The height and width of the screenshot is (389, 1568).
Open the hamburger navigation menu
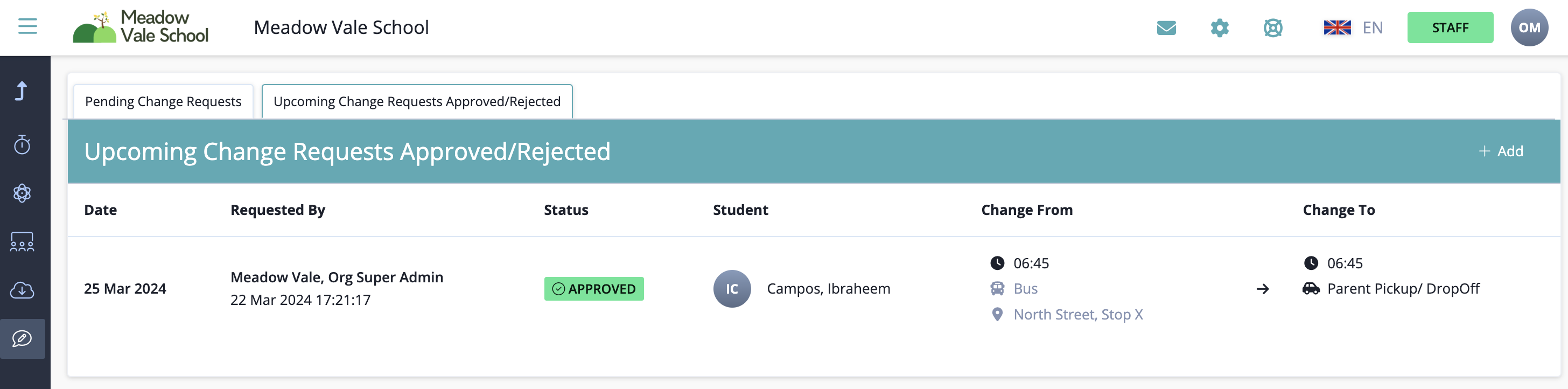coord(27,27)
